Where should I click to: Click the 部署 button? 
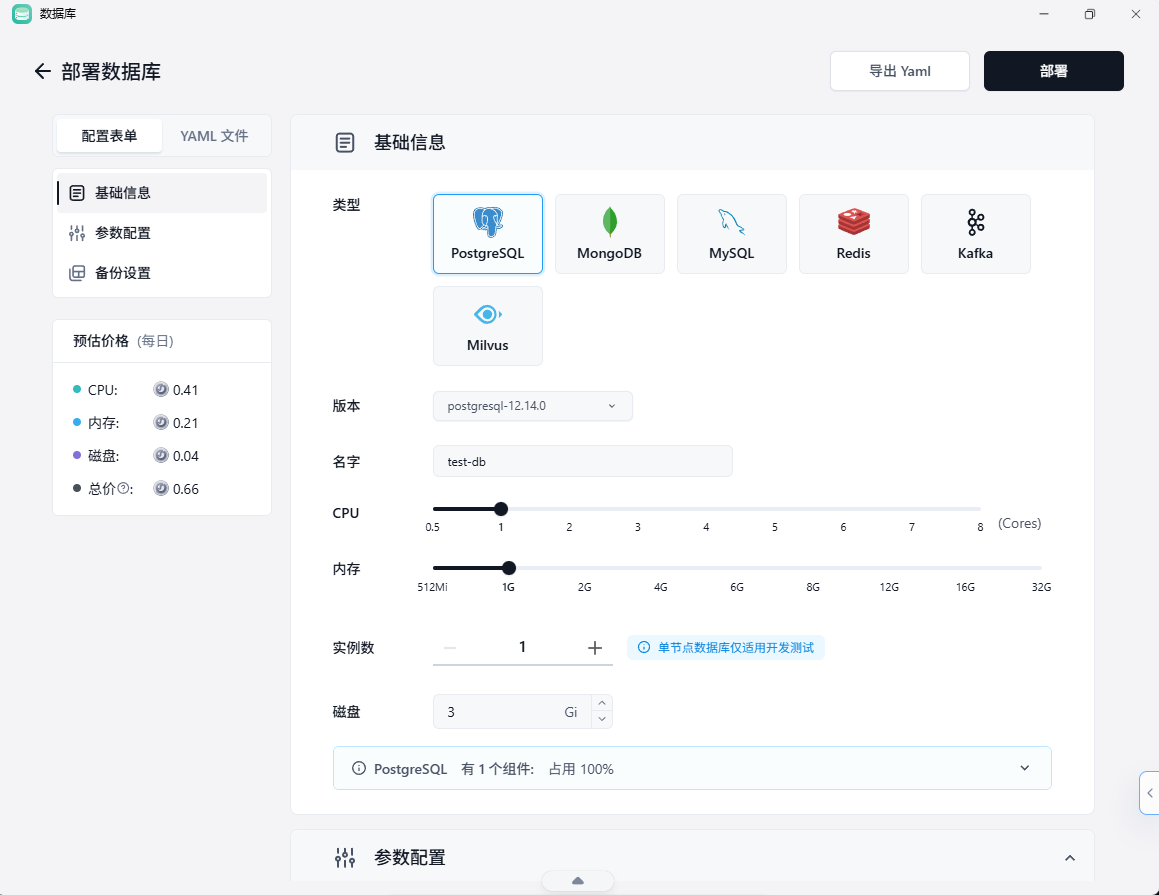point(1053,71)
